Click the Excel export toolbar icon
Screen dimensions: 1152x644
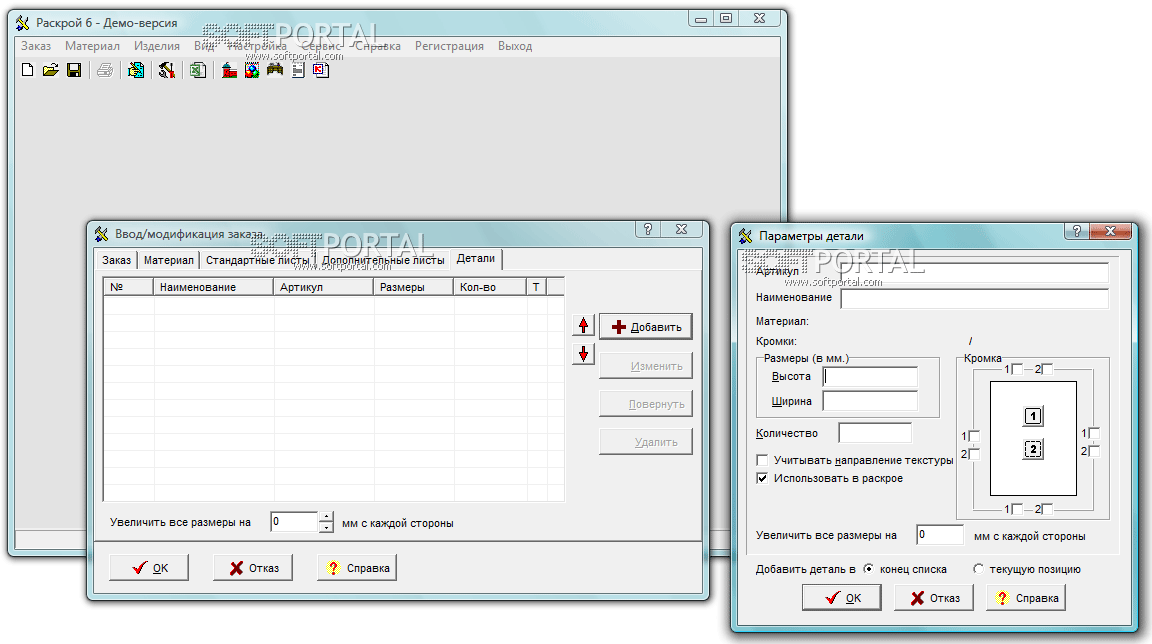pyautogui.click(x=198, y=70)
